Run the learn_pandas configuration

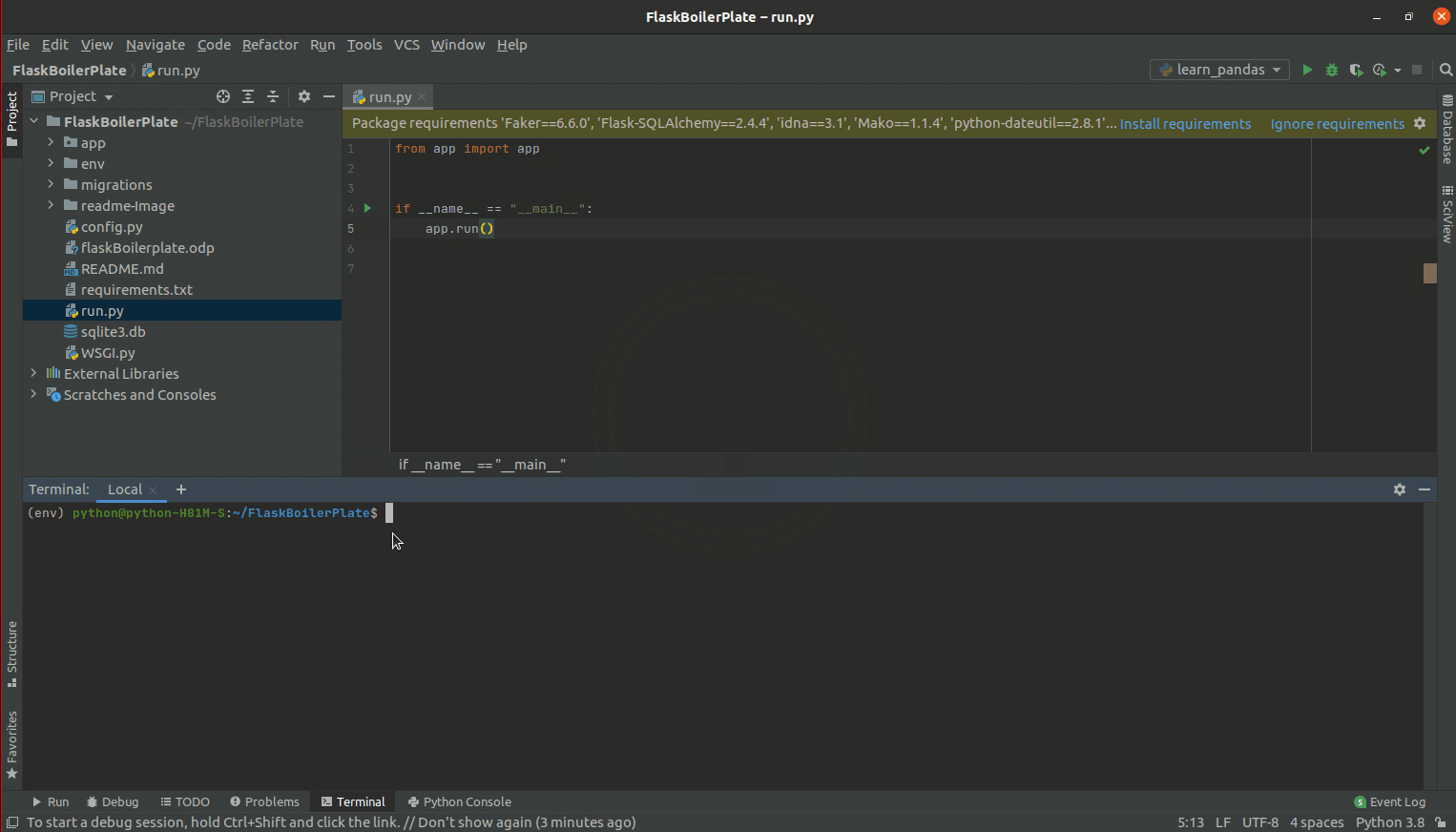[x=1307, y=70]
